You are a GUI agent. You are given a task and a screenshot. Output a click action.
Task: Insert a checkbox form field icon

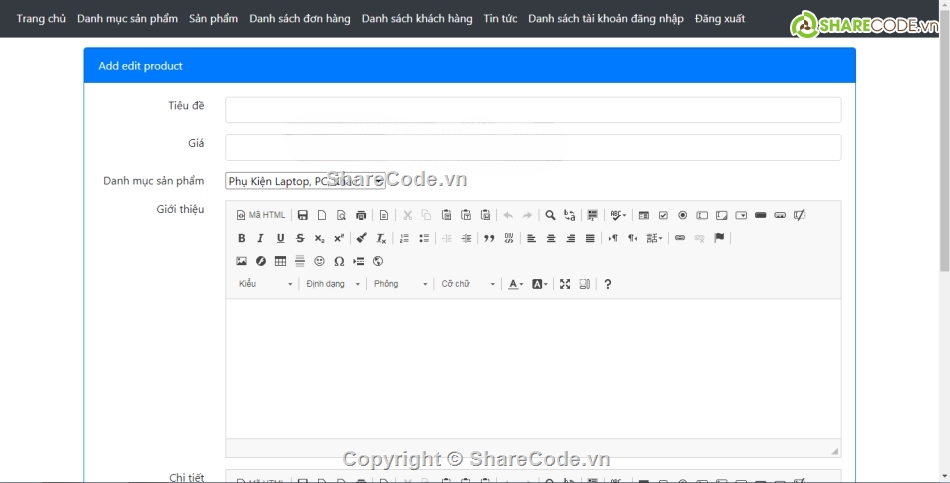[x=663, y=215]
